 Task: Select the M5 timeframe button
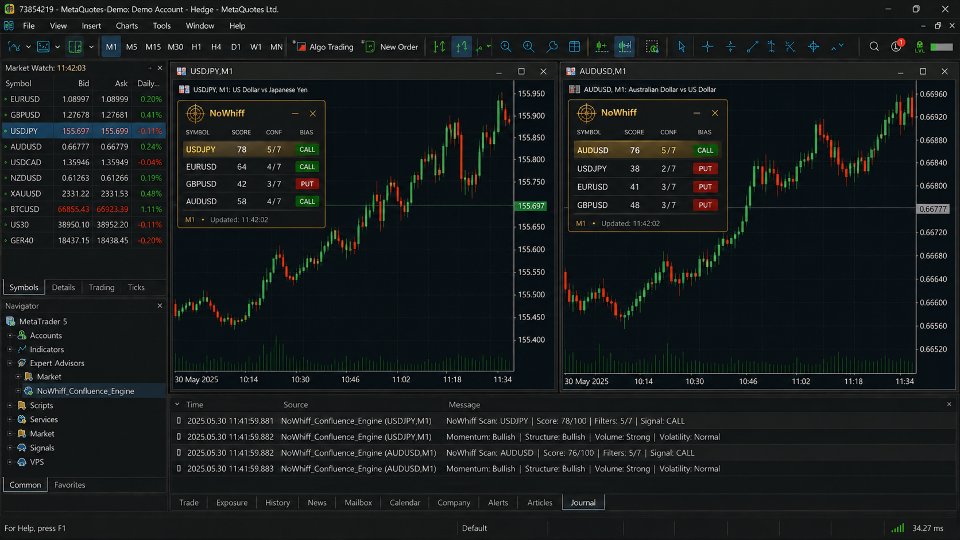point(131,47)
